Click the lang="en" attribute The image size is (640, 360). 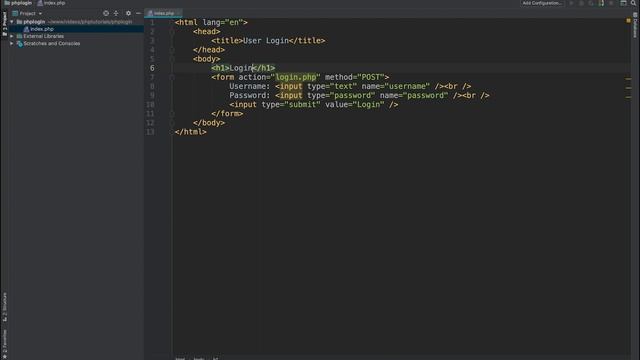point(223,22)
